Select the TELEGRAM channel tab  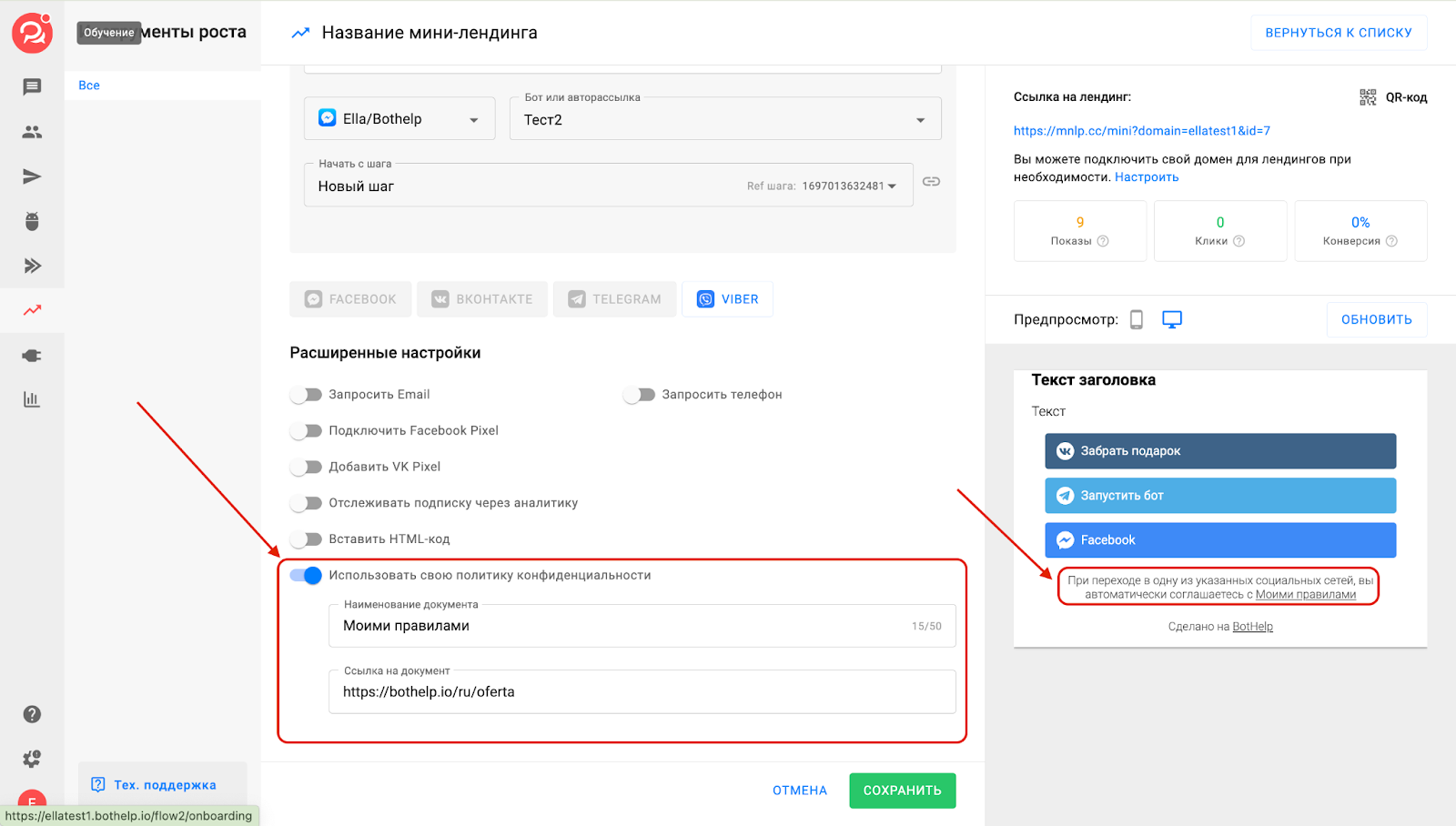click(x=614, y=299)
